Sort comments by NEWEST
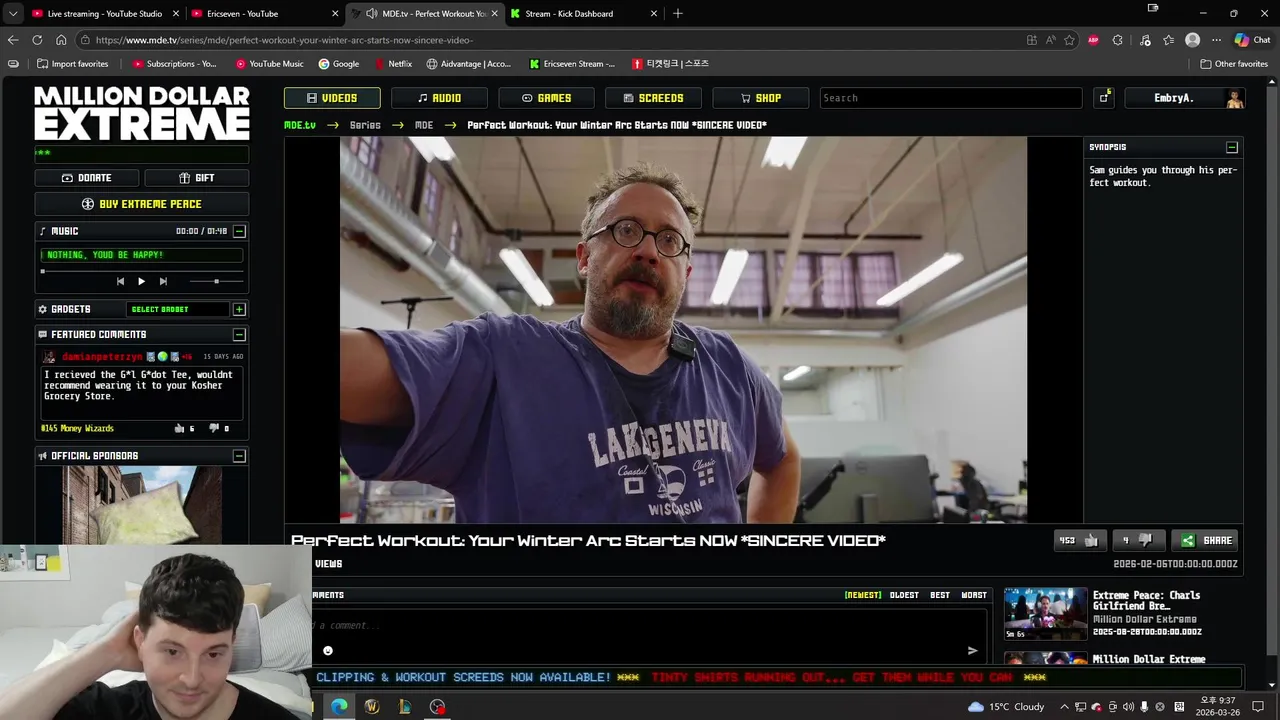Image resolution: width=1280 pixels, height=720 pixels. point(863,595)
